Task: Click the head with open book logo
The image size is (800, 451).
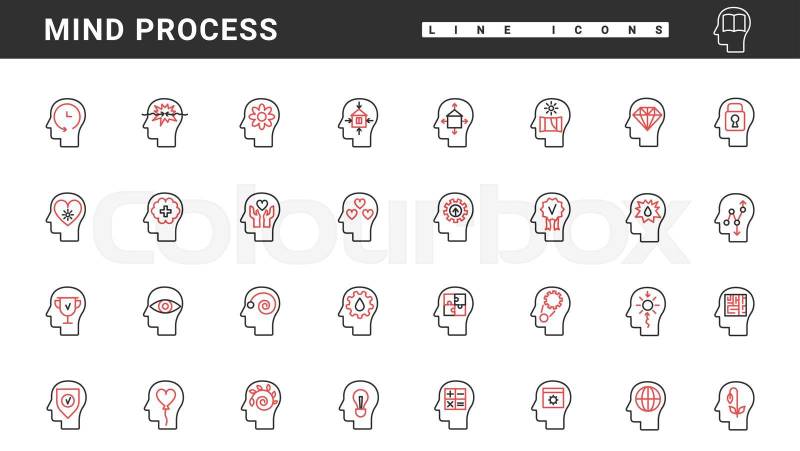Action: pyautogui.click(x=733, y=30)
